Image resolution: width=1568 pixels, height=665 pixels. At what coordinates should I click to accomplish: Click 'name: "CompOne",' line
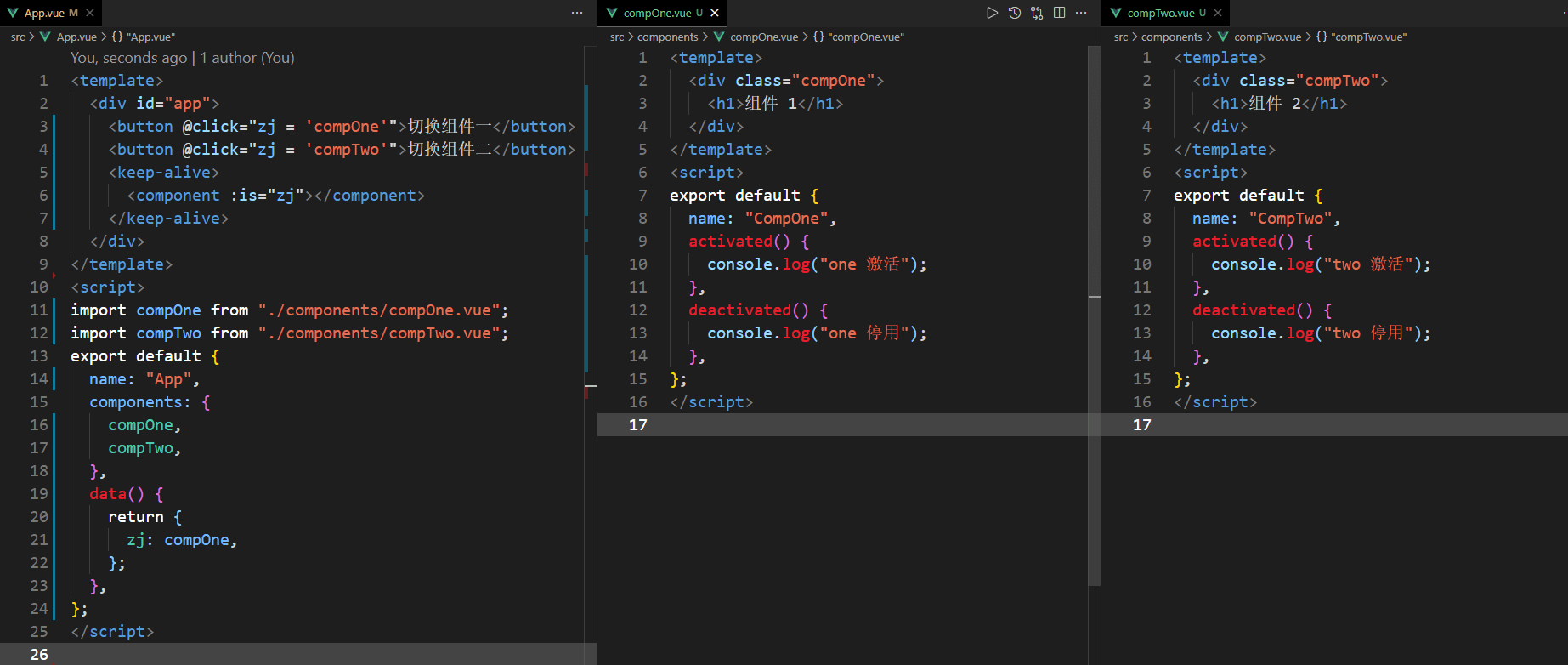[762, 219]
